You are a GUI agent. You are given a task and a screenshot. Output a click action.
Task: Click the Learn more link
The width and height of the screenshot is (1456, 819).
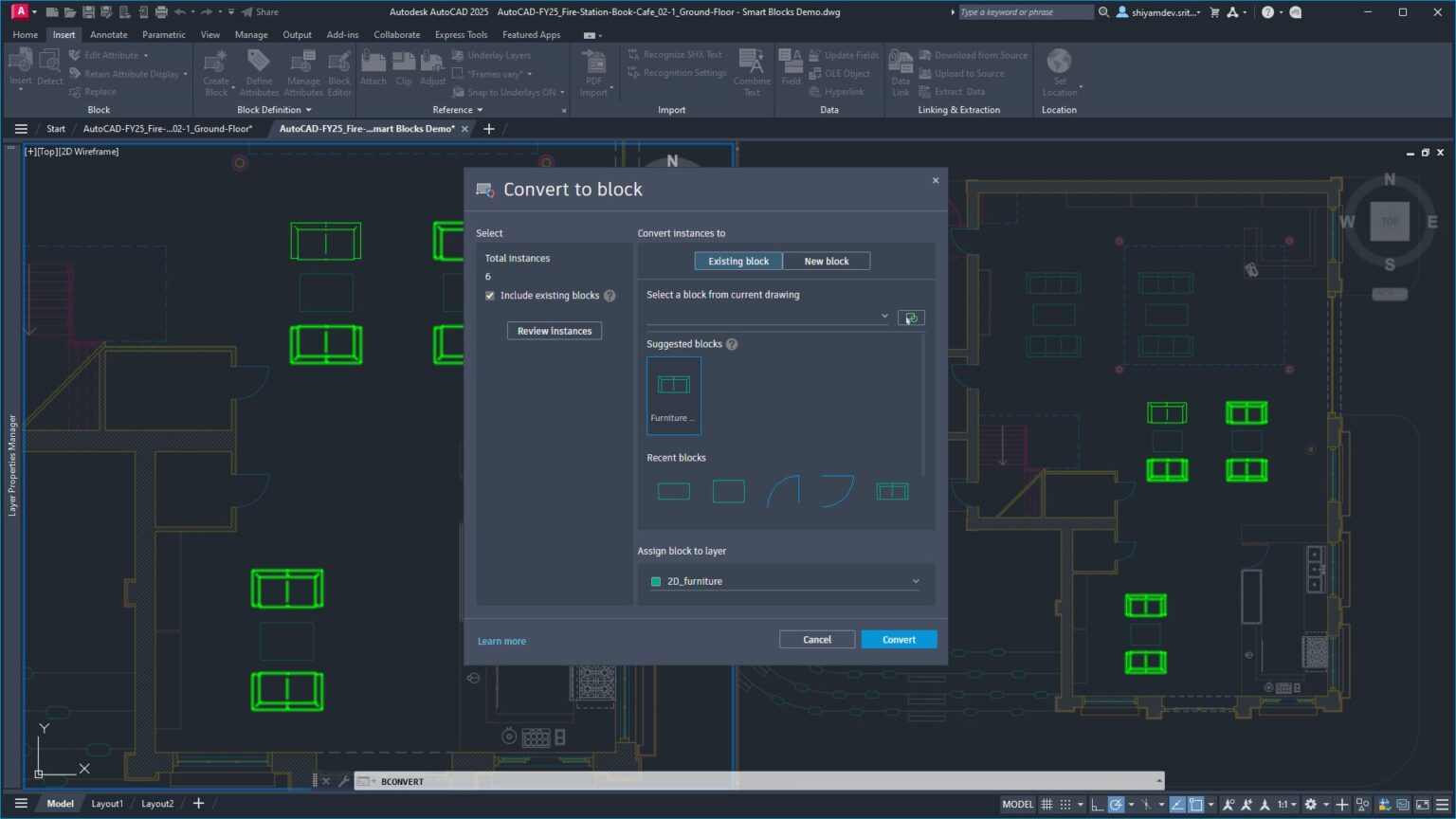tap(501, 641)
